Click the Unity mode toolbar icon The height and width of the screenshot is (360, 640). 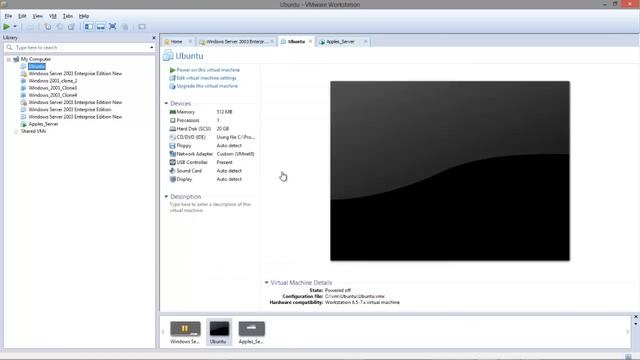tap(125, 27)
